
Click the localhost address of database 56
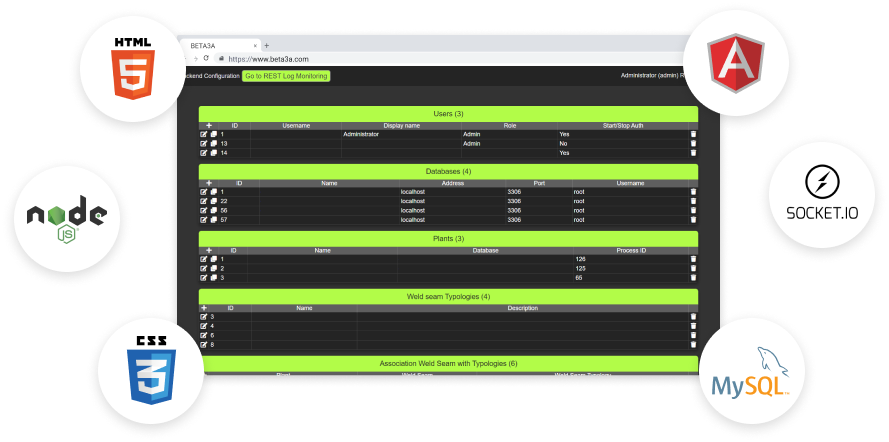pos(413,210)
